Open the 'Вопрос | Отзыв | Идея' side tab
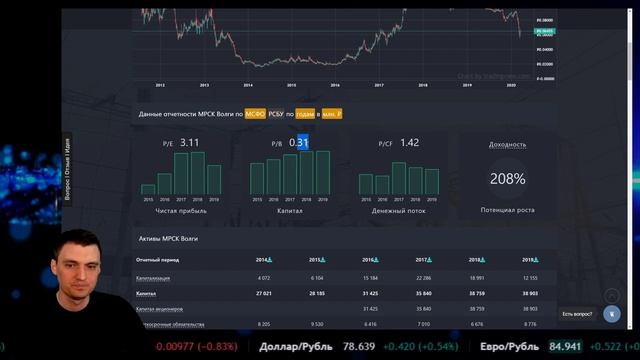640x360 pixels. [67, 169]
